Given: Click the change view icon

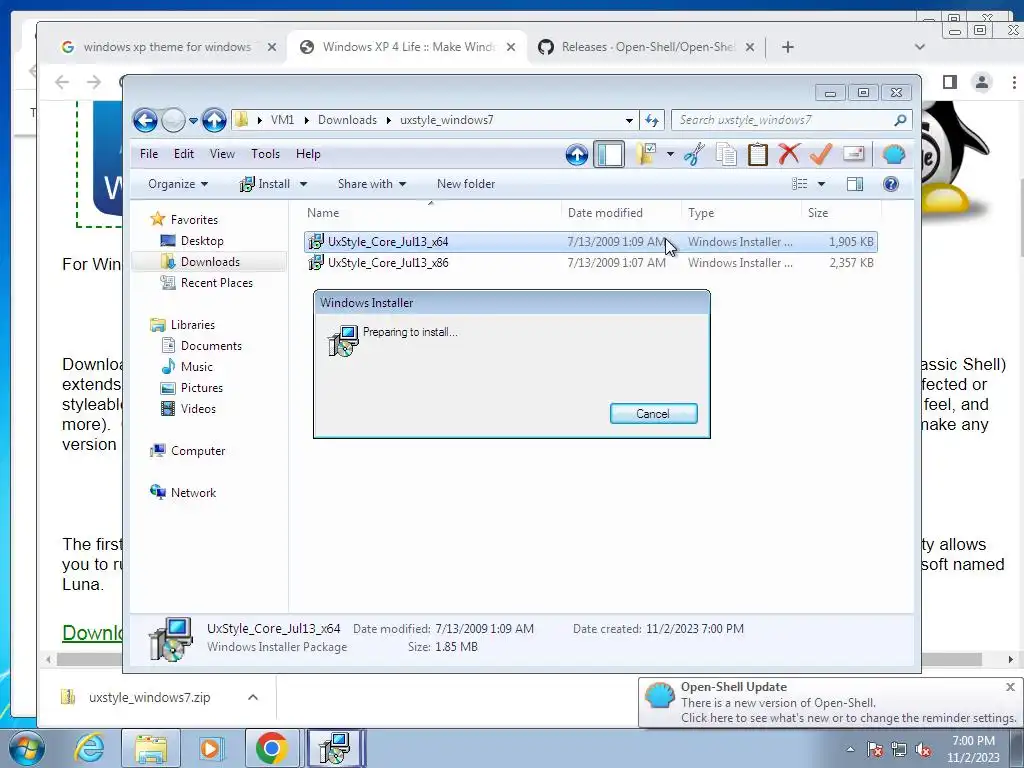Looking at the screenshot, I should (x=799, y=184).
